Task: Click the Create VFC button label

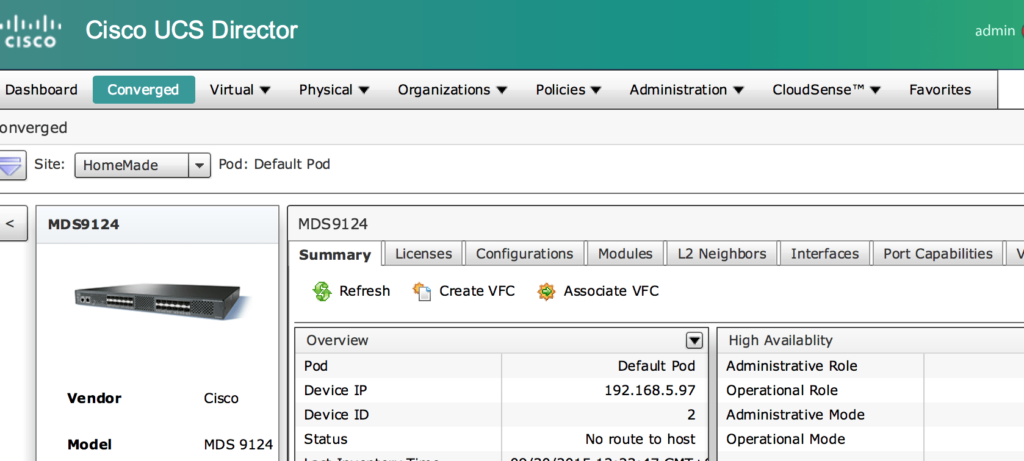Action: (x=477, y=291)
